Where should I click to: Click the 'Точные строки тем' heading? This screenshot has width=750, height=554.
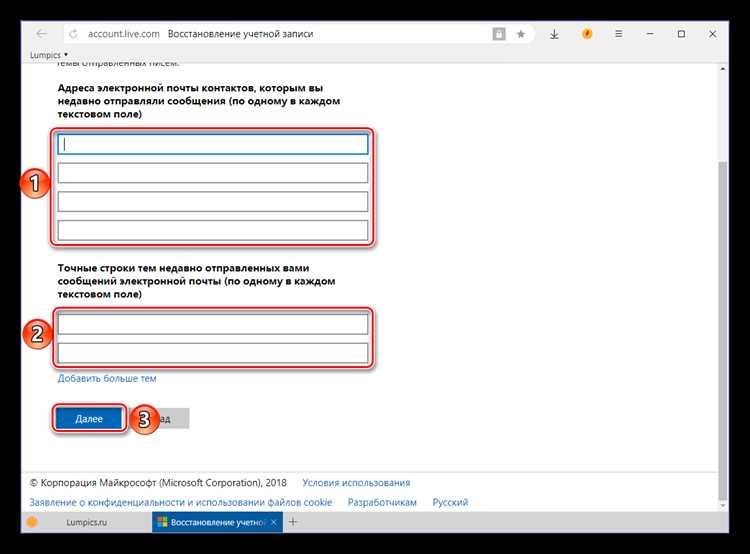[x=197, y=281]
